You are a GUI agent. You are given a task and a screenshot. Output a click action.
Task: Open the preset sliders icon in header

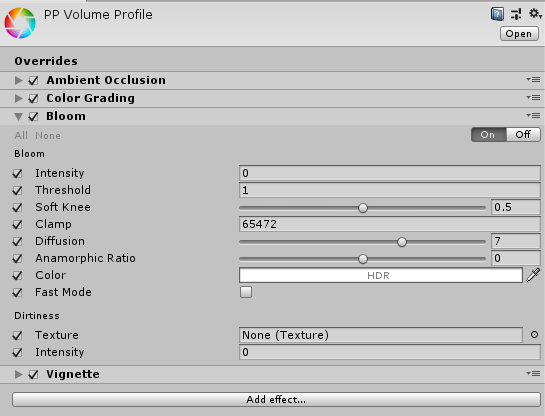coord(516,14)
